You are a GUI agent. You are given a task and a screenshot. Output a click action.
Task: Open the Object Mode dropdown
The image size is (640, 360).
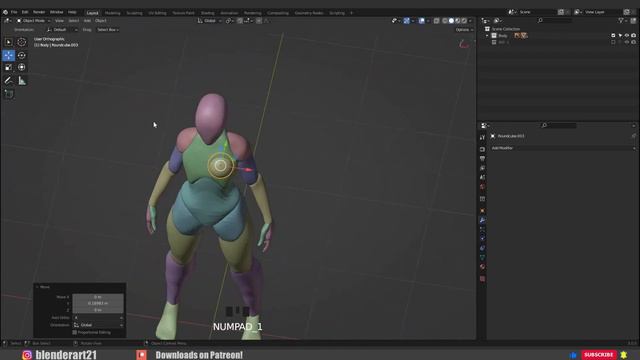coord(33,20)
